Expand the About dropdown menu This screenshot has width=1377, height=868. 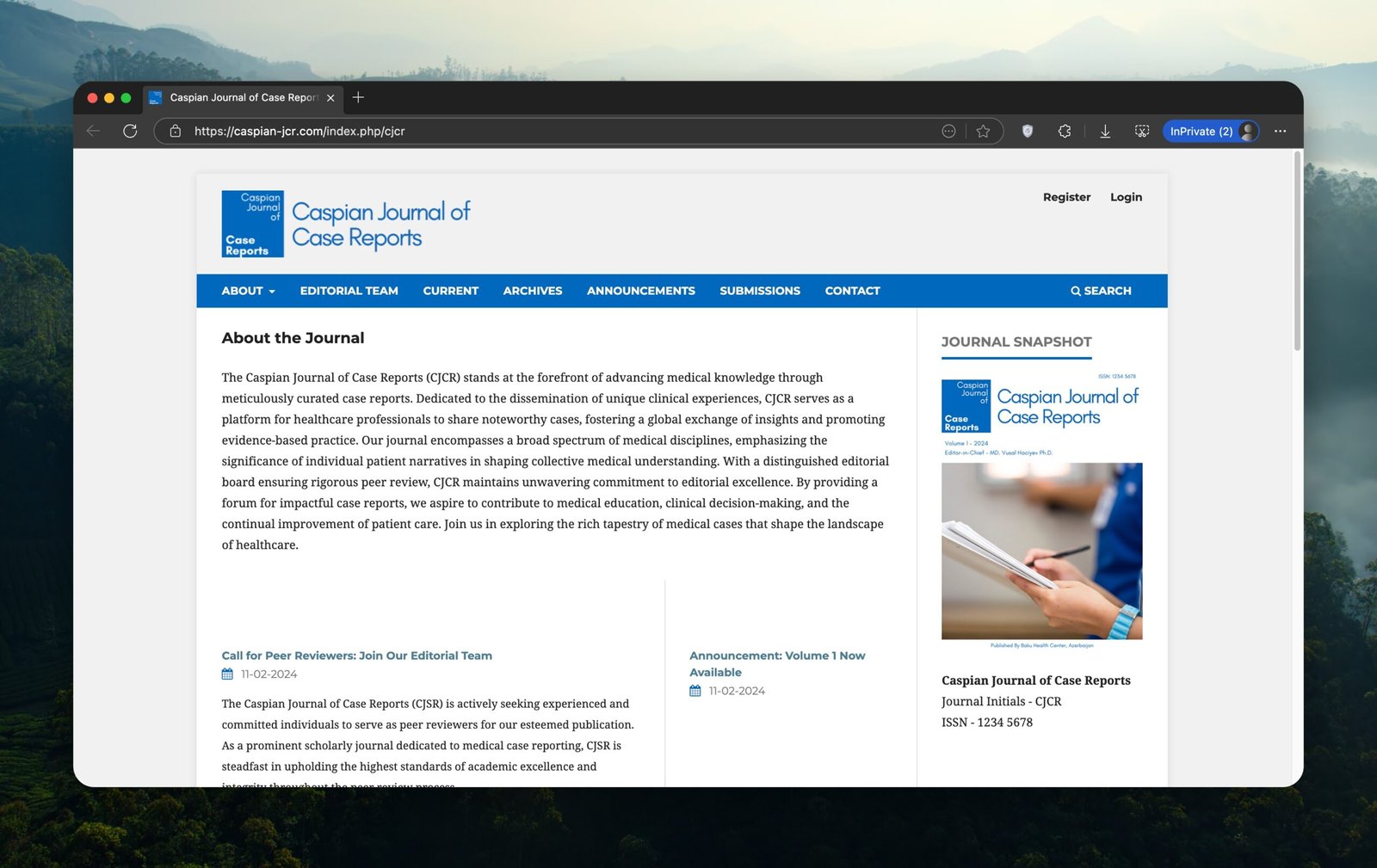pyautogui.click(x=248, y=291)
